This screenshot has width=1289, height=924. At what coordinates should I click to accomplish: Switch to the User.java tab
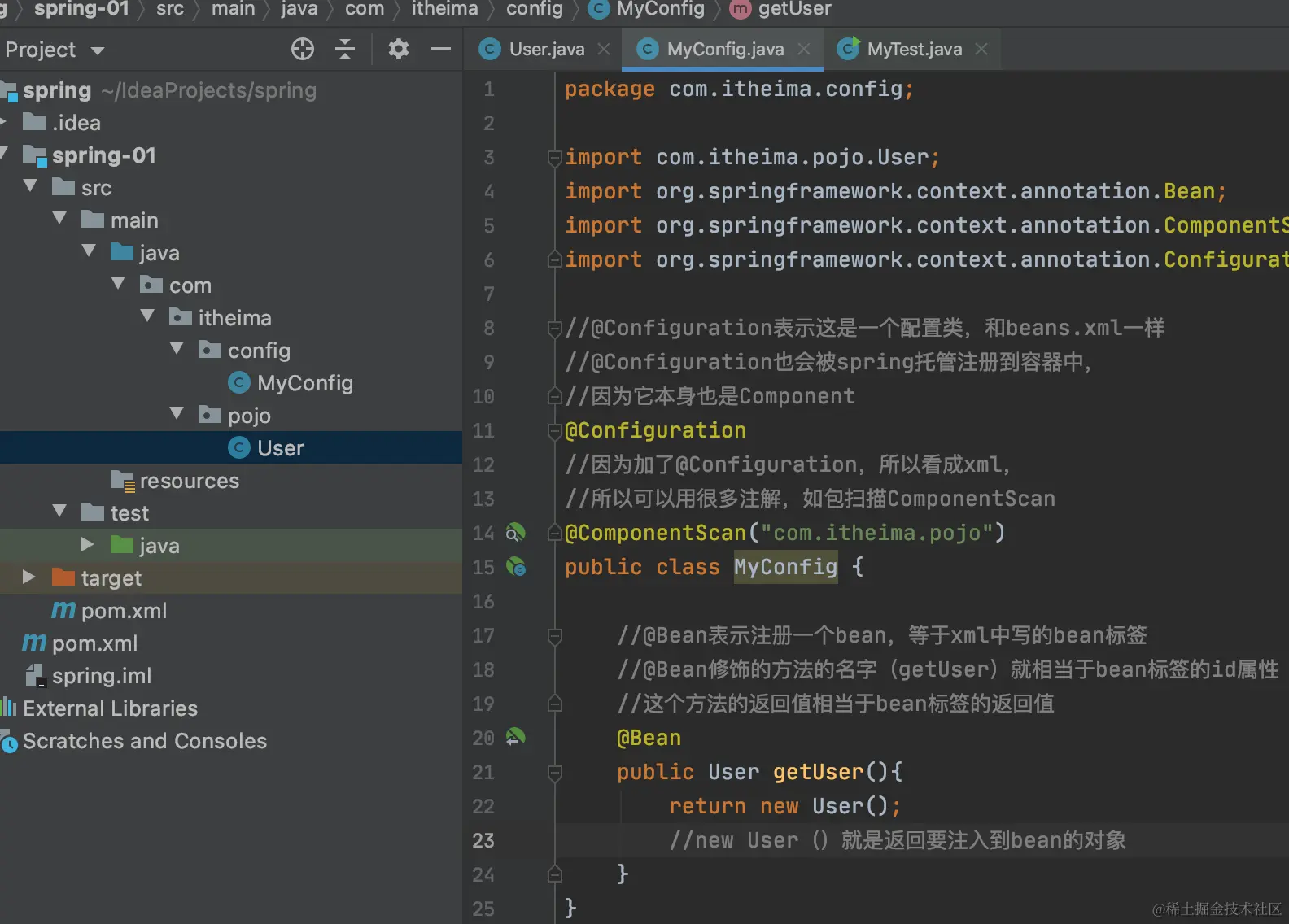(x=546, y=50)
